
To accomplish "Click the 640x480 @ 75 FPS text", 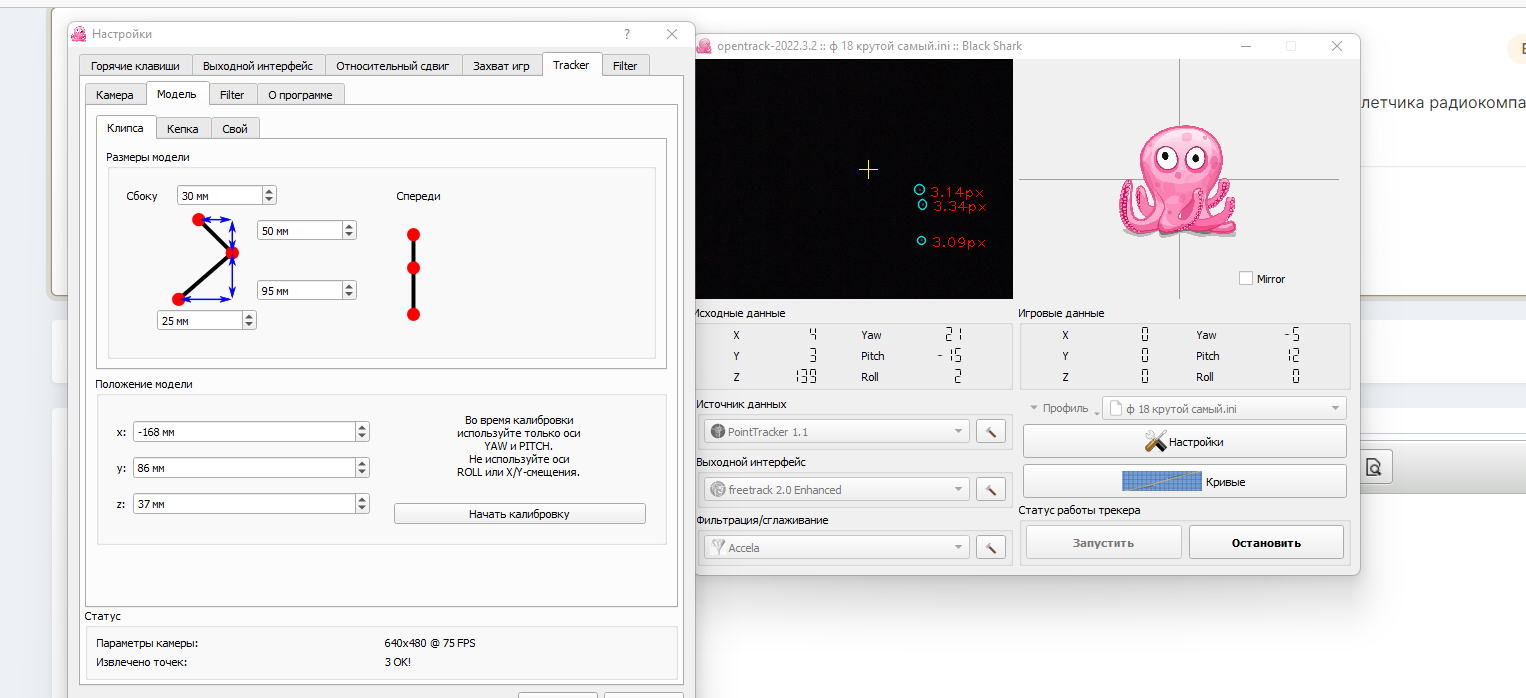I will point(430,643).
